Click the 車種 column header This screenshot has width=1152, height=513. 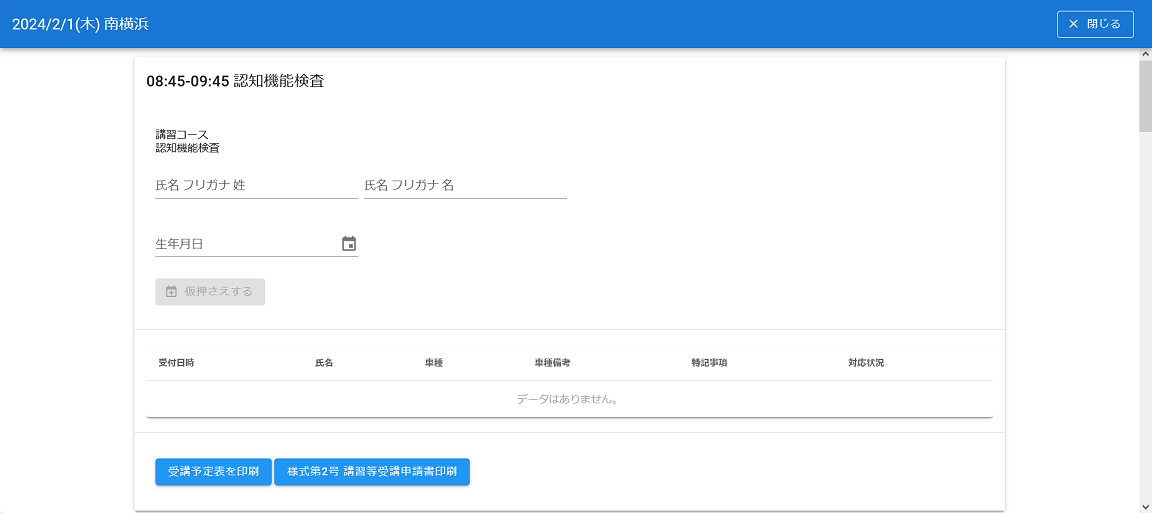coord(433,362)
